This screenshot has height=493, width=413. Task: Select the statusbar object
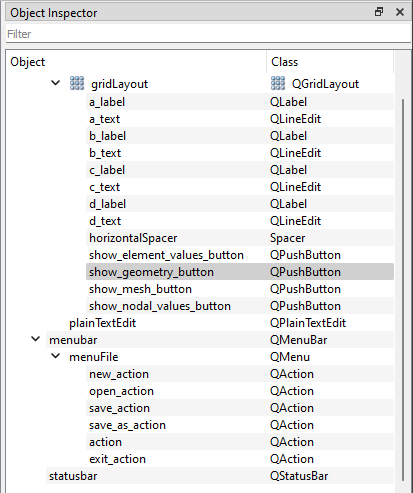[73, 476]
